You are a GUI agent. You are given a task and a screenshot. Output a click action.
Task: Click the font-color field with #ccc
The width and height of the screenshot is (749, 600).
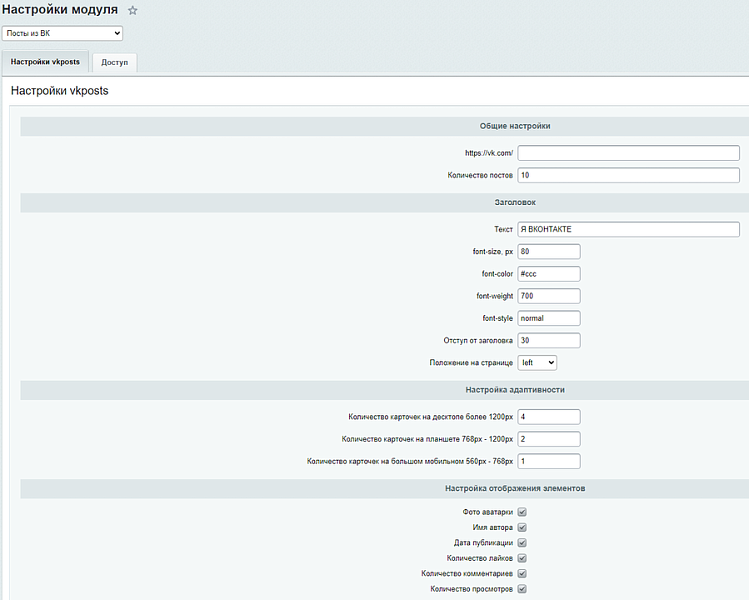549,274
